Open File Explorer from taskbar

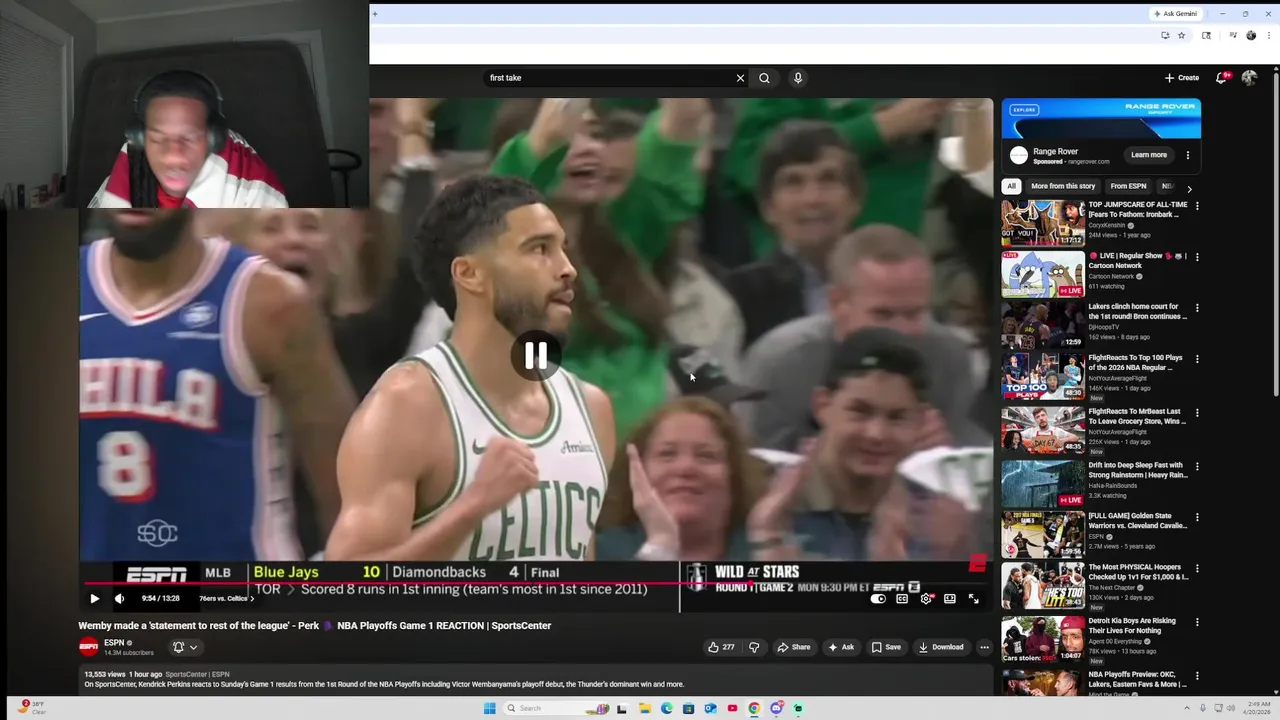tap(645, 708)
